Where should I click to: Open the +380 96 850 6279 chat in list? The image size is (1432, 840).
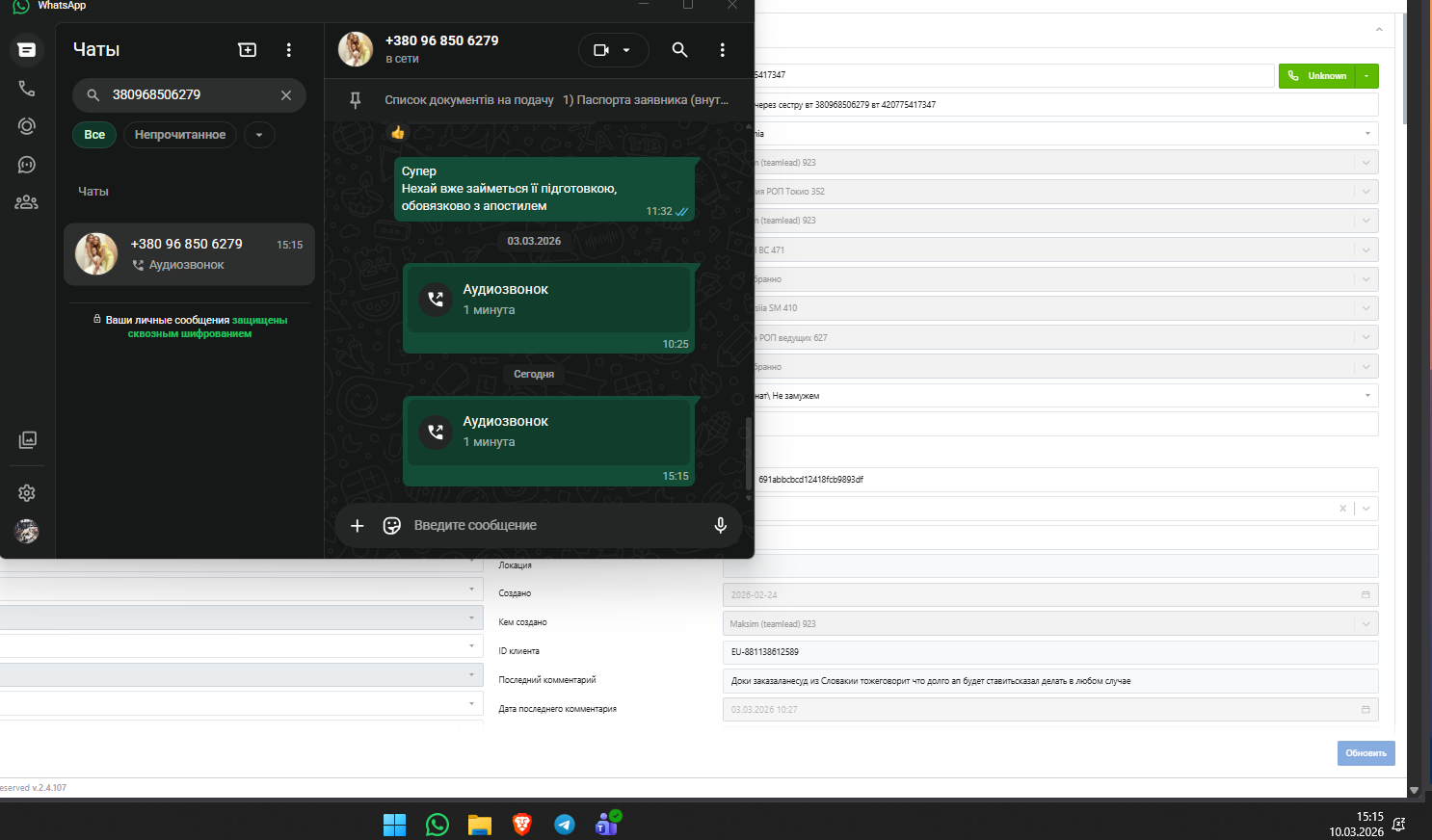click(189, 254)
